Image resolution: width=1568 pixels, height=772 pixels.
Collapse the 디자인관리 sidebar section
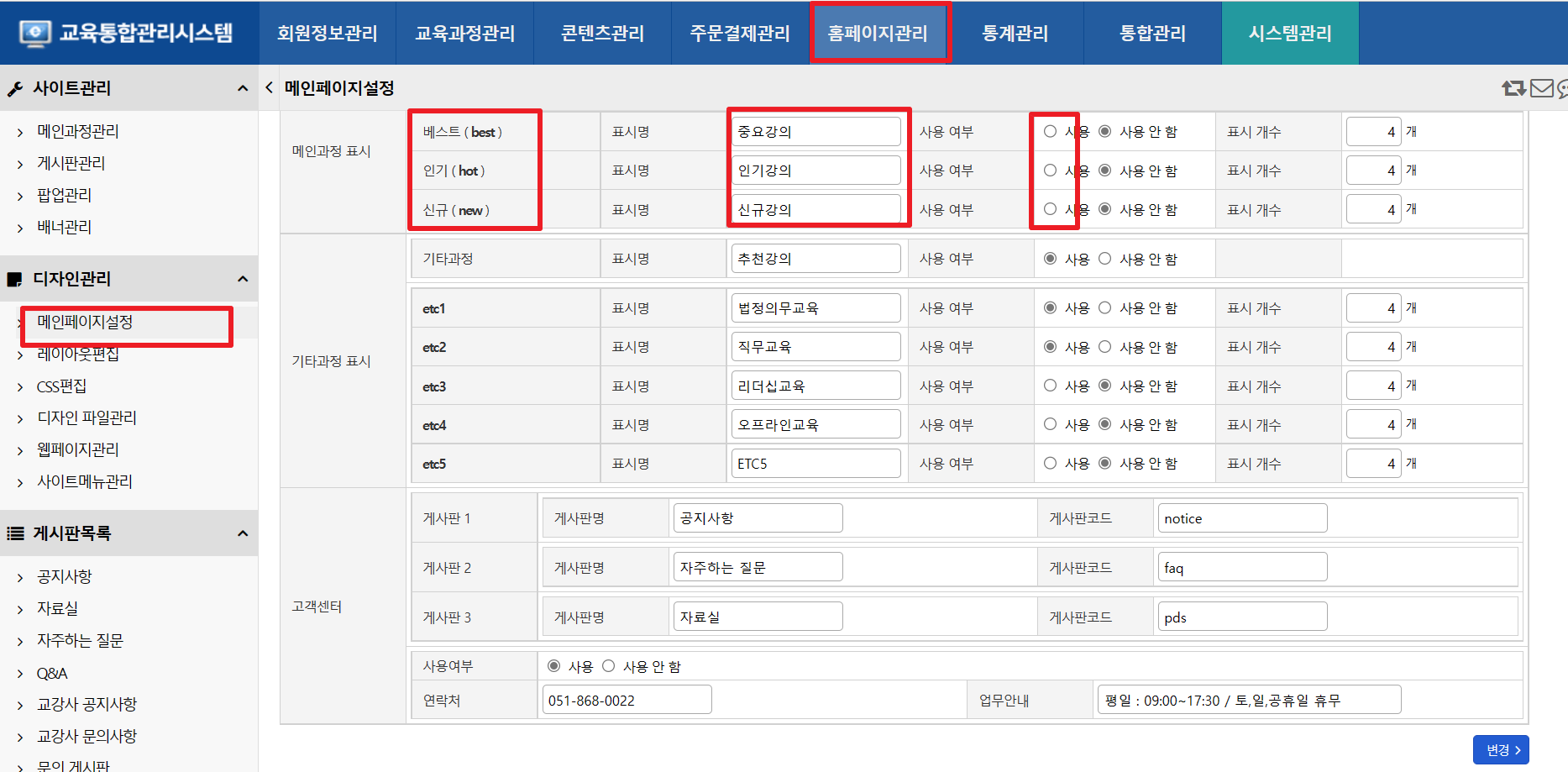(x=243, y=279)
